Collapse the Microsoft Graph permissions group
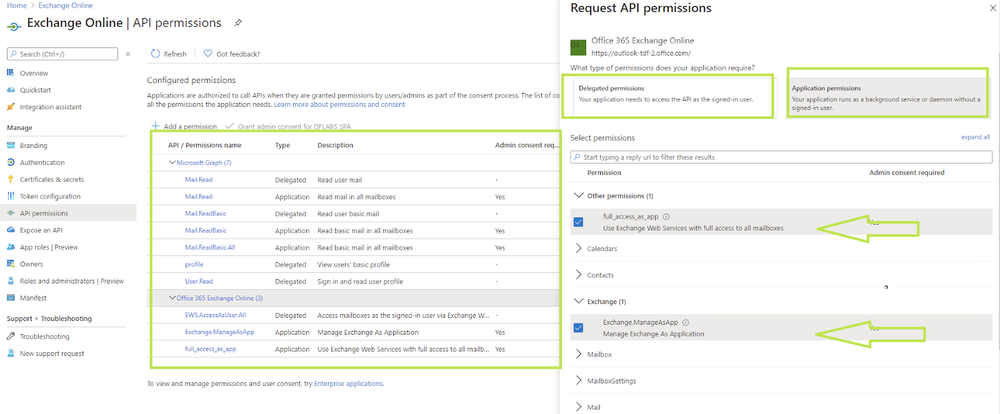1000x414 pixels. point(171,162)
